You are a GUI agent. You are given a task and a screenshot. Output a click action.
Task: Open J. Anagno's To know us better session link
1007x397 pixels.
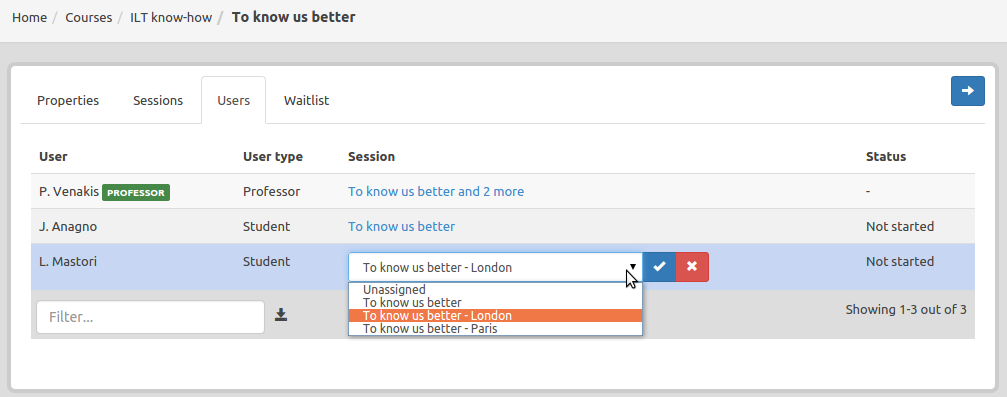pos(401,226)
